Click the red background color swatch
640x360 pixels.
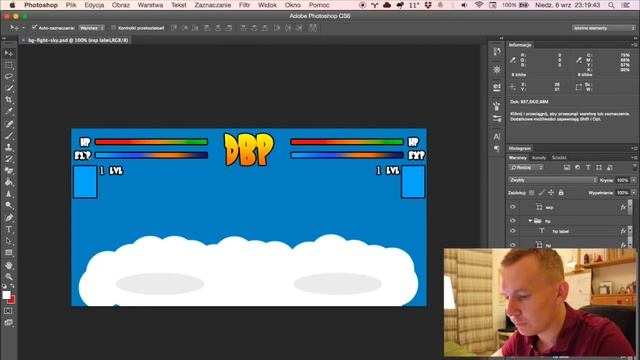click(12, 300)
